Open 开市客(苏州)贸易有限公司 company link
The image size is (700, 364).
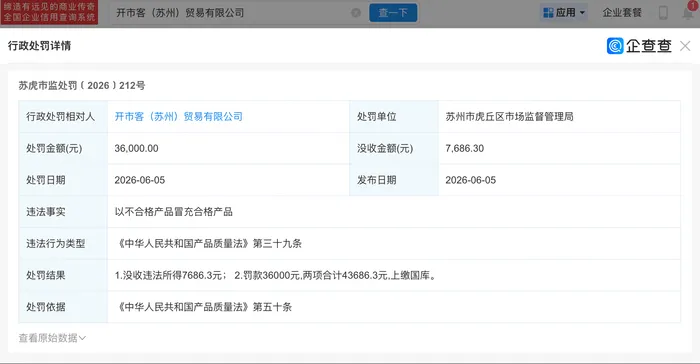coord(179,117)
